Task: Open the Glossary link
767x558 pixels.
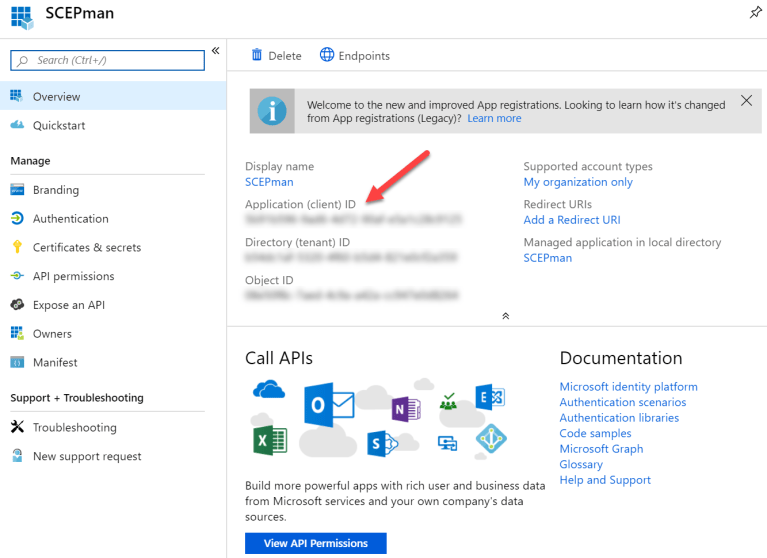Action: pos(581,465)
